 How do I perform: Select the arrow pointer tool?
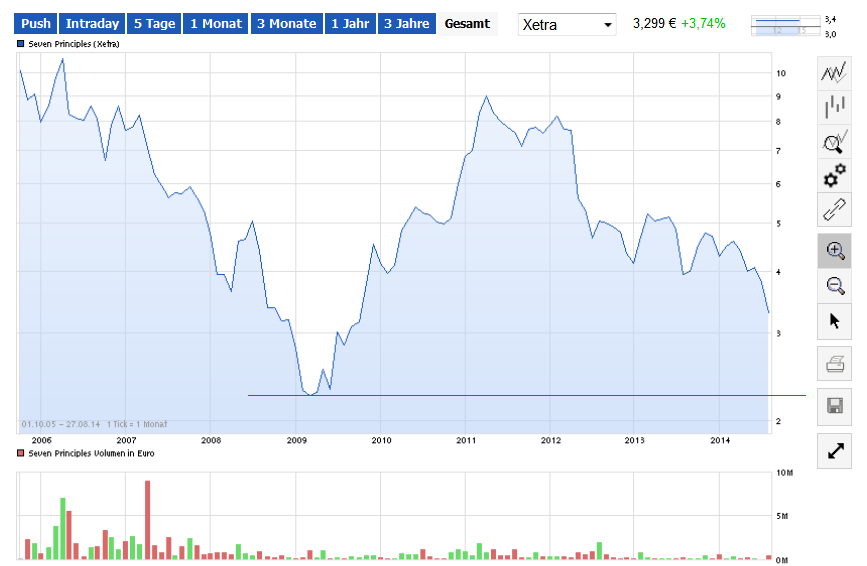point(835,321)
